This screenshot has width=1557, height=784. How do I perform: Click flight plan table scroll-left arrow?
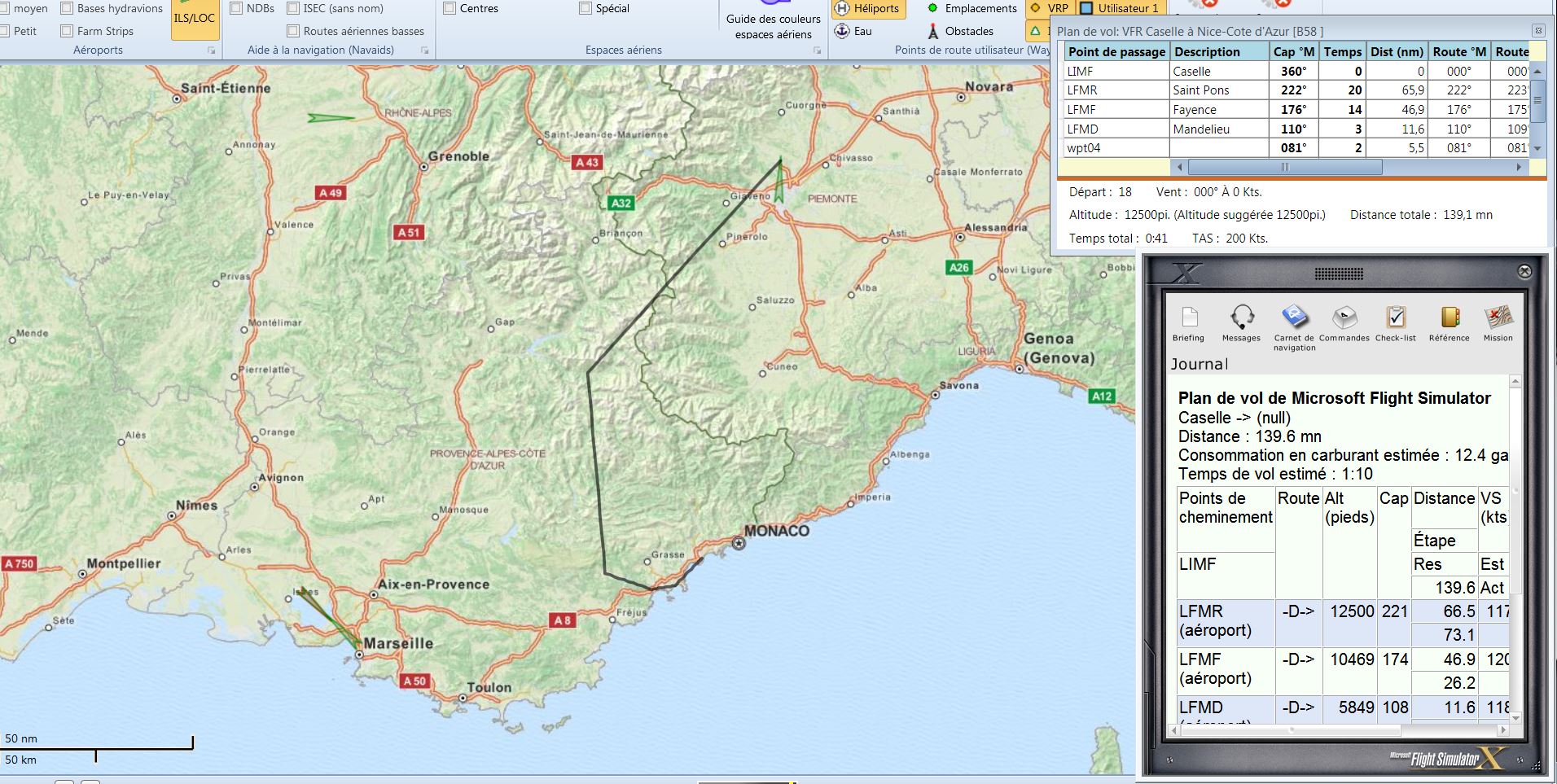tap(1180, 167)
